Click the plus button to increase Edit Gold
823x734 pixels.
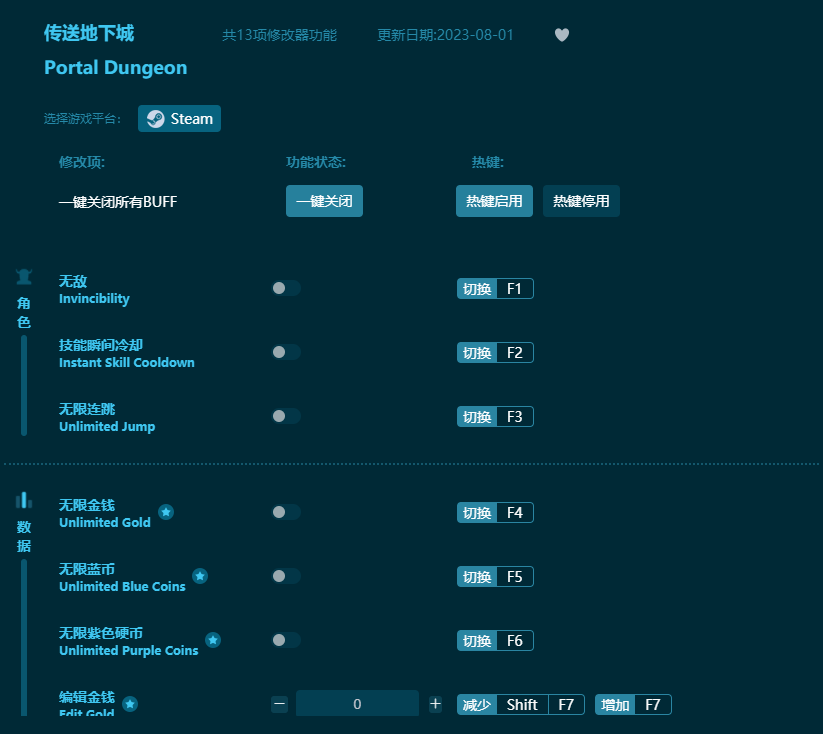tap(435, 703)
